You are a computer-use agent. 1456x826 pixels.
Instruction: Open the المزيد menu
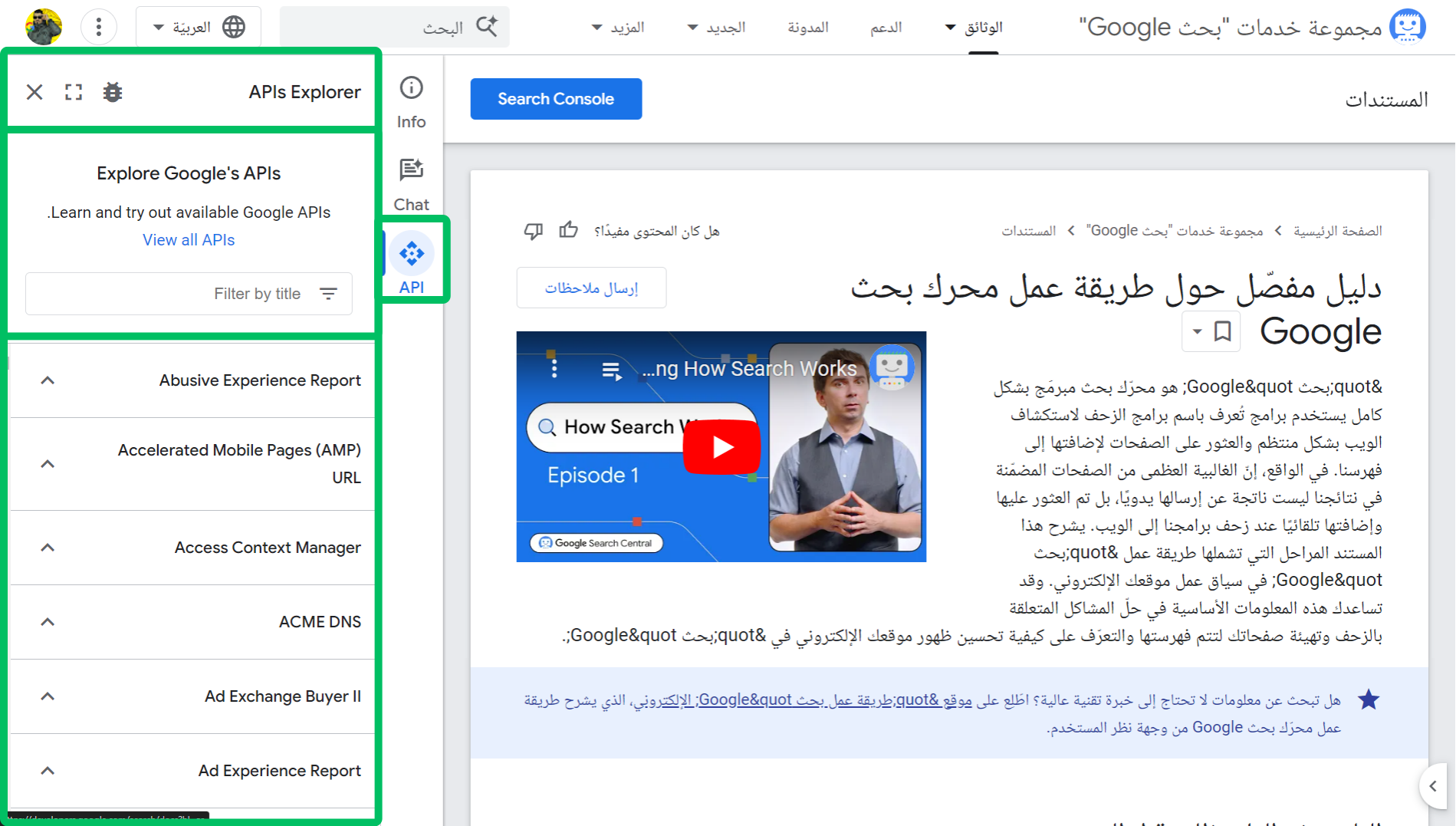tap(617, 28)
